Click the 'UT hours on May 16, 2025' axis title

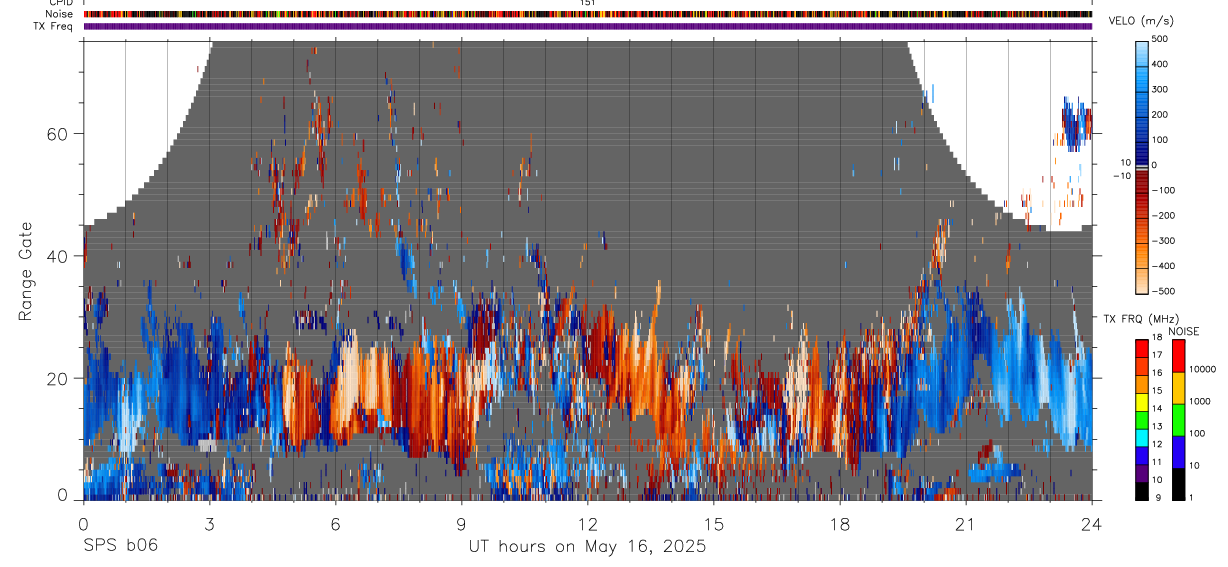pyautogui.click(x=588, y=547)
